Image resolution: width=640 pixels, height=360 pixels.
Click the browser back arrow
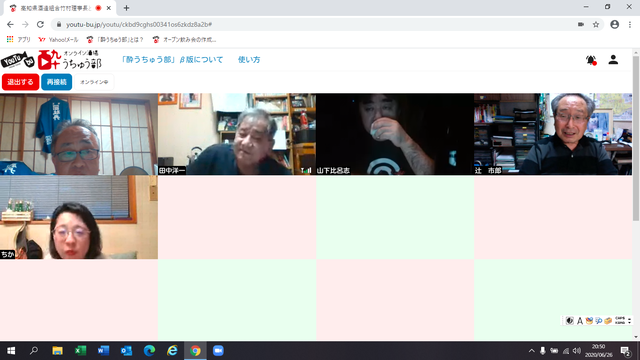pyautogui.click(x=10, y=24)
